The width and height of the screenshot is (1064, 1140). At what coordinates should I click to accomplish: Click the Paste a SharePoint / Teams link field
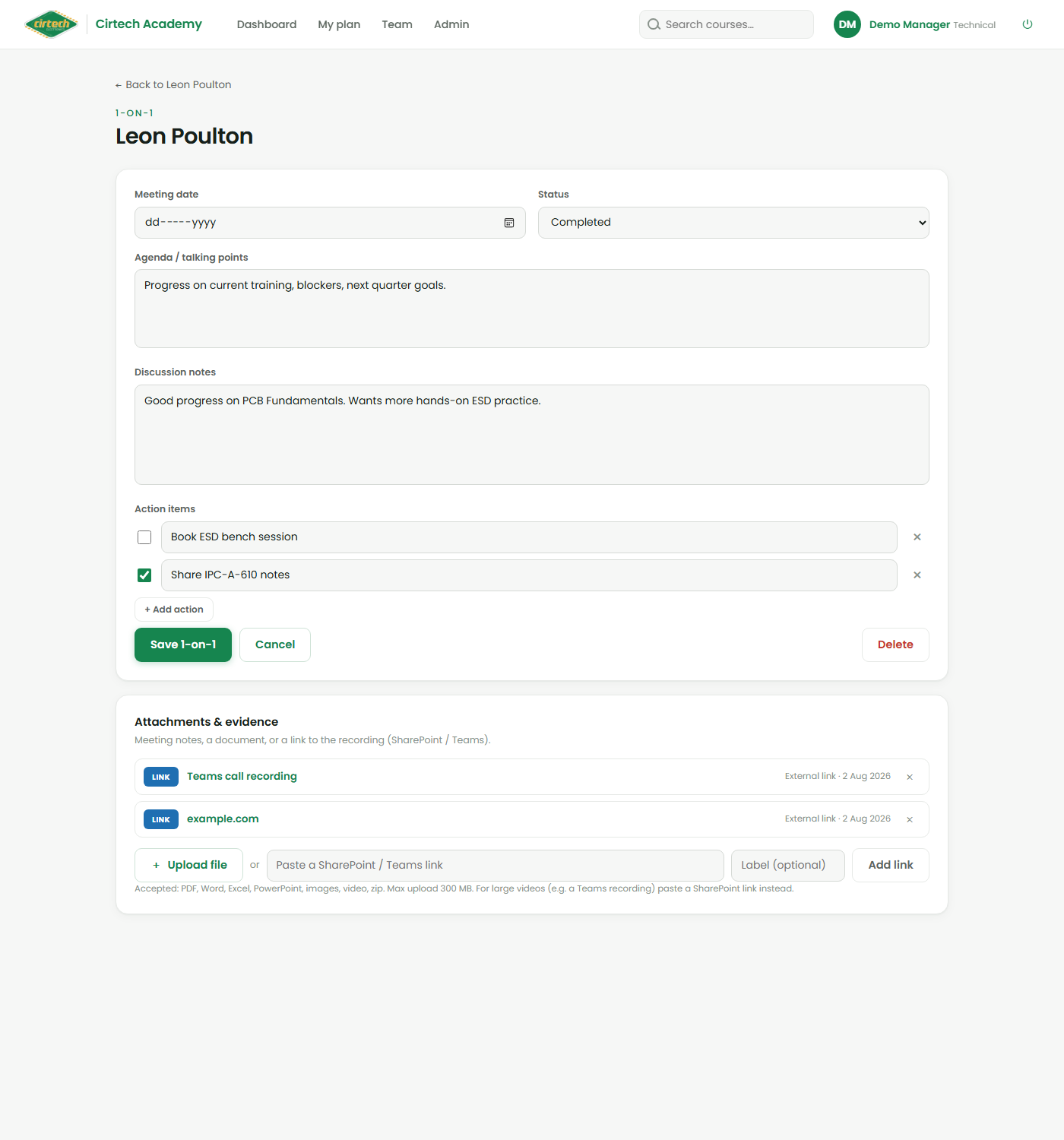pyautogui.click(x=496, y=866)
